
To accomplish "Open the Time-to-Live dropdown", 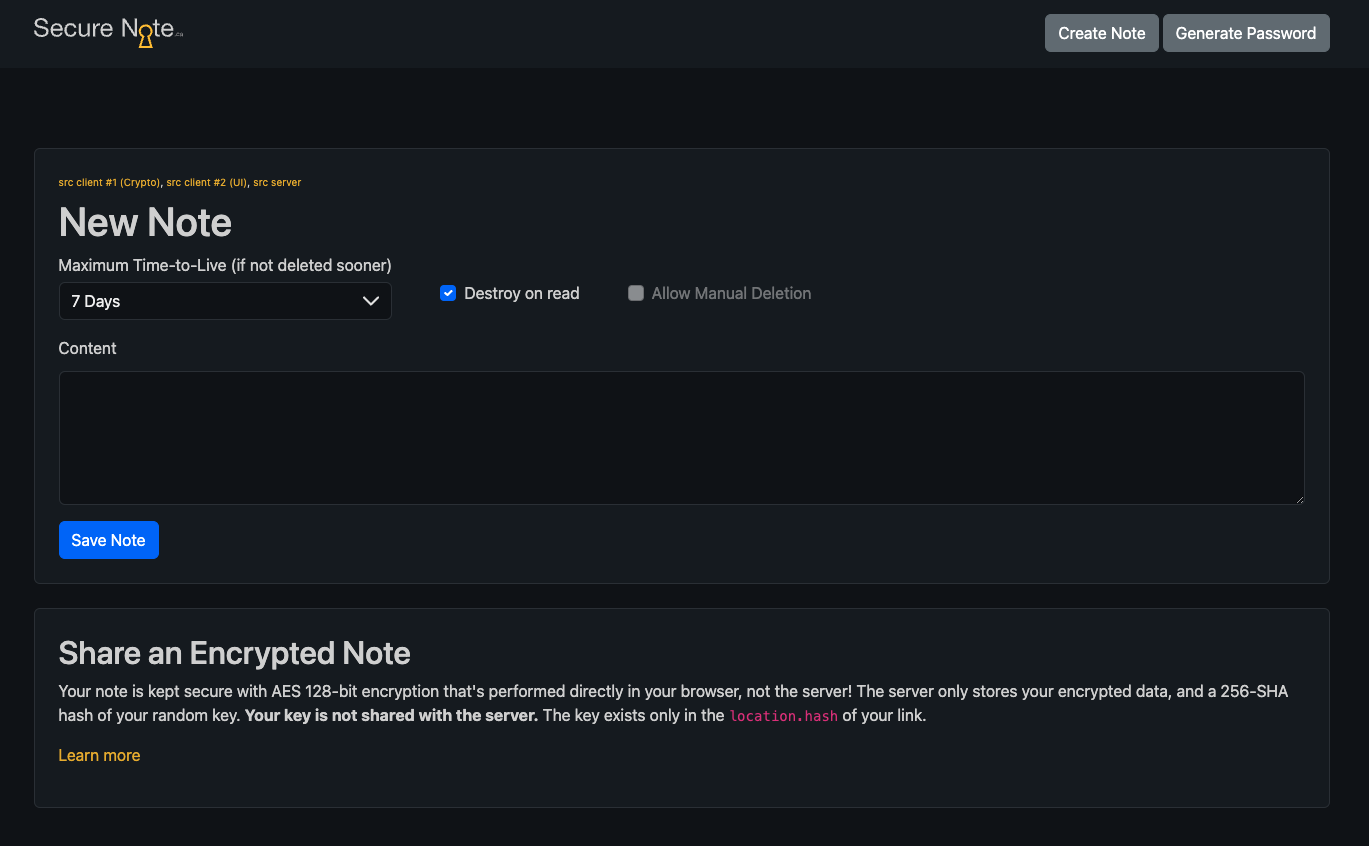I will (x=225, y=301).
